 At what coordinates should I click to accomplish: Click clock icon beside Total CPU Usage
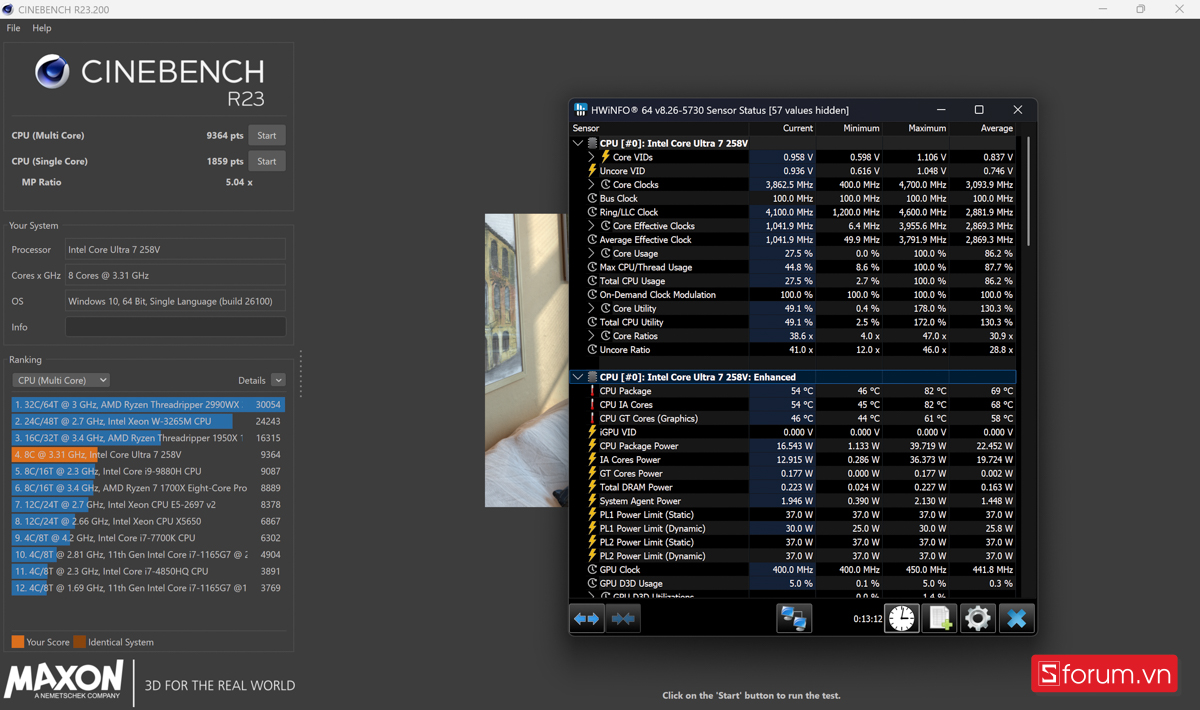[x=592, y=281]
